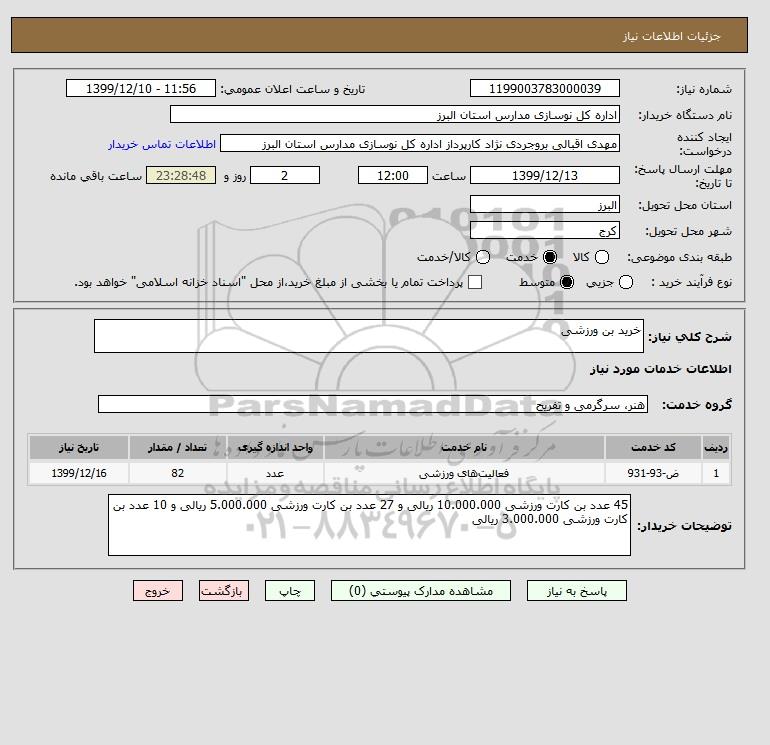The image size is (770, 745).
Task: Click the نام خدمت column header
Action: (x=464, y=447)
